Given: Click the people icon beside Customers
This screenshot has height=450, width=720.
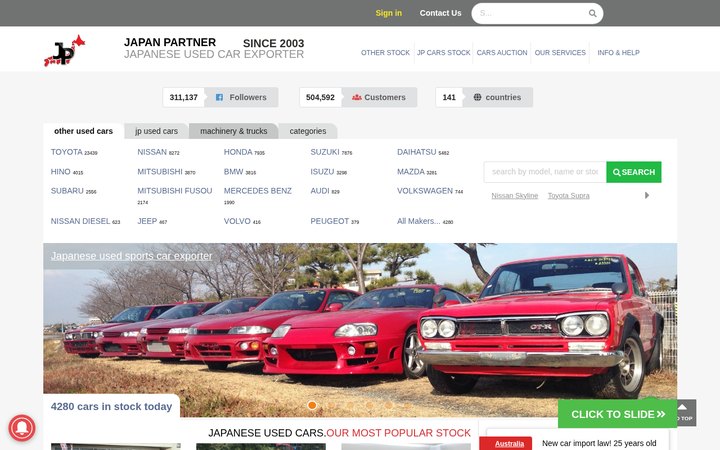Looking at the screenshot, I should (x=357, y=97).
